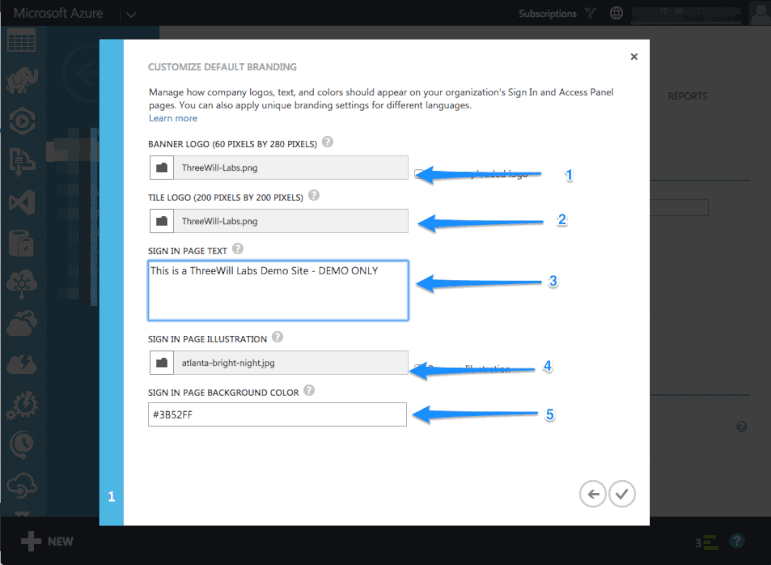
Task: Open the Subscriptions menu
Action: coord(547,14)
